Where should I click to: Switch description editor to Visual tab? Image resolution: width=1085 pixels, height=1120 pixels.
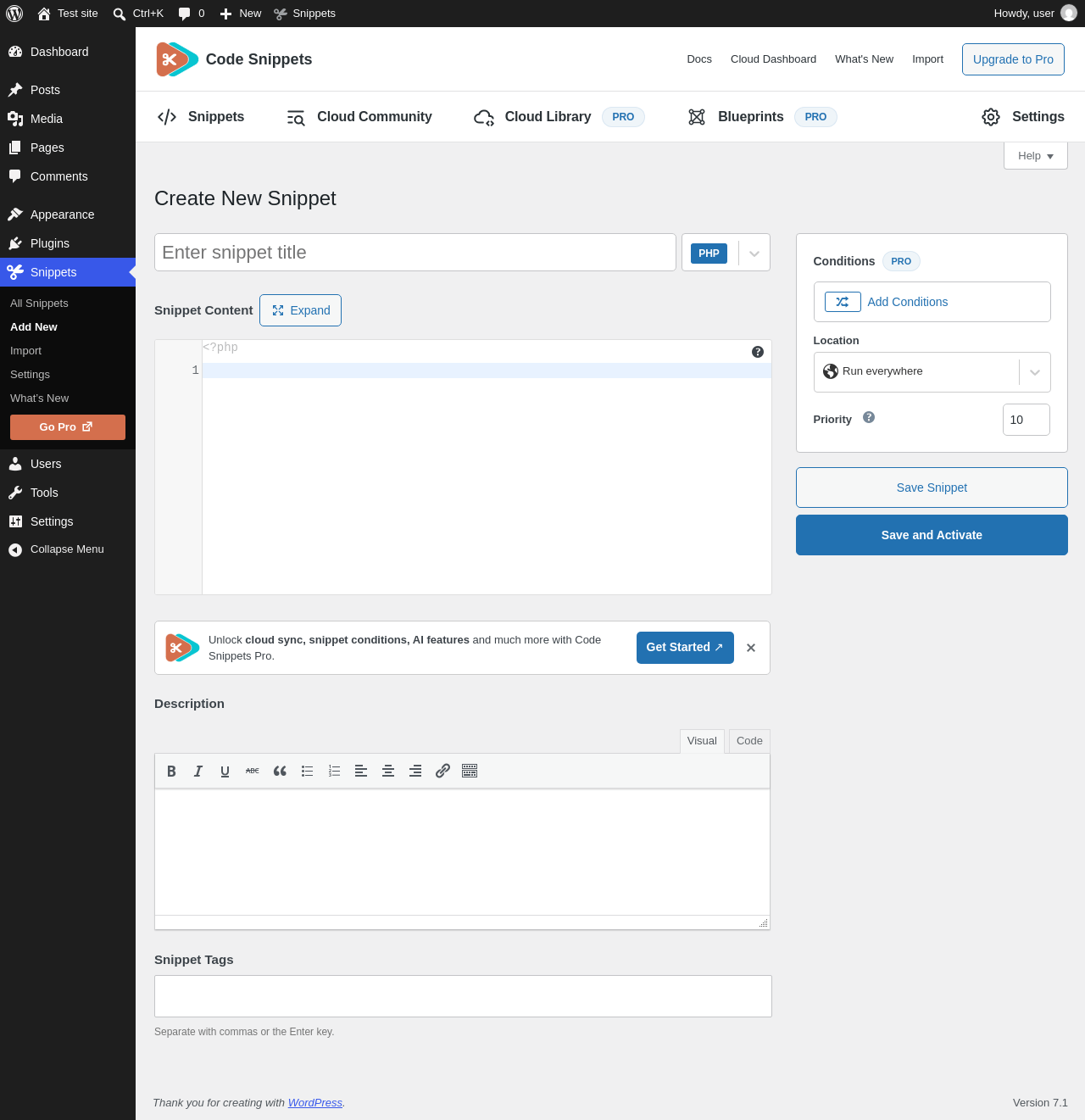tap(702, 741)
